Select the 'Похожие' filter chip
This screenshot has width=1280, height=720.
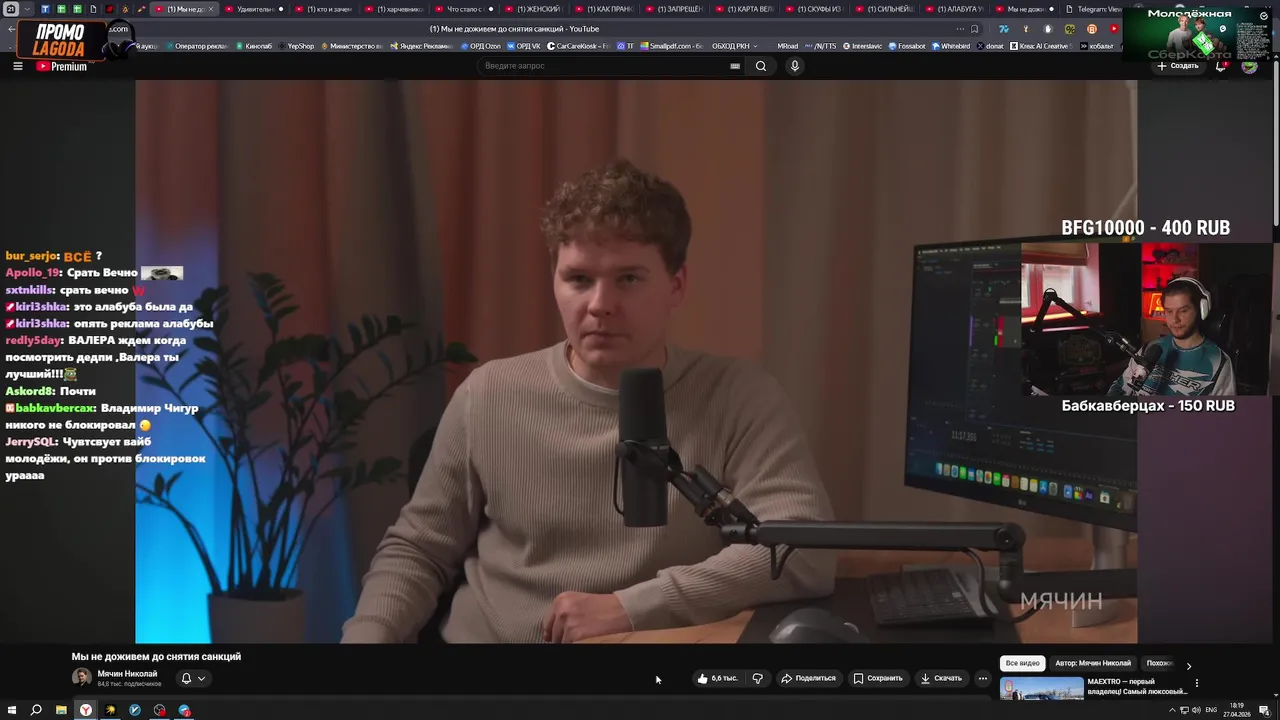coord(1159,663)
